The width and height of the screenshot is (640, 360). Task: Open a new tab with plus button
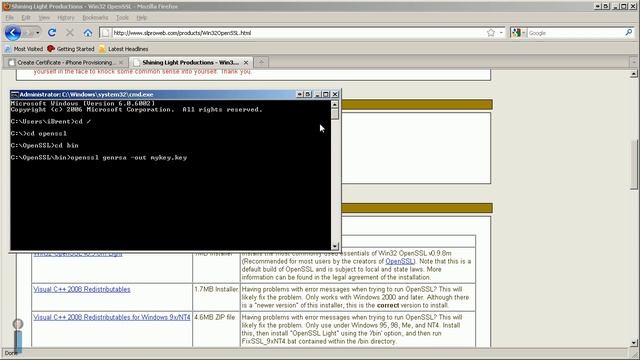click(x=261, y=62)
